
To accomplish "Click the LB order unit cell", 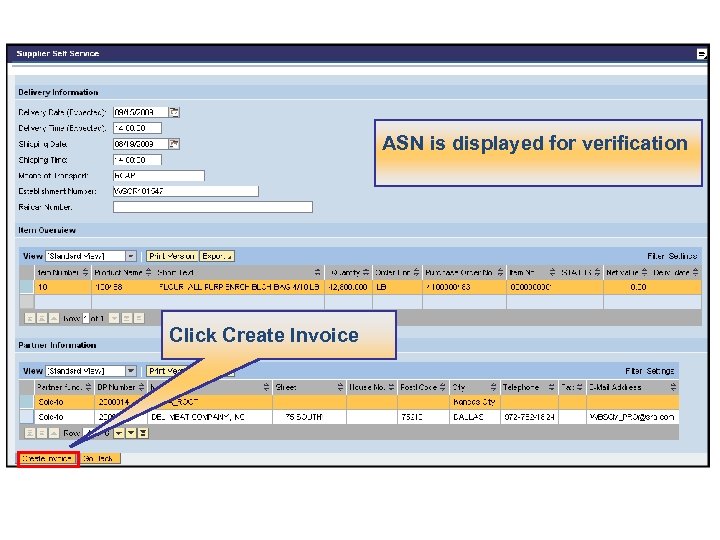I will 397,287.
